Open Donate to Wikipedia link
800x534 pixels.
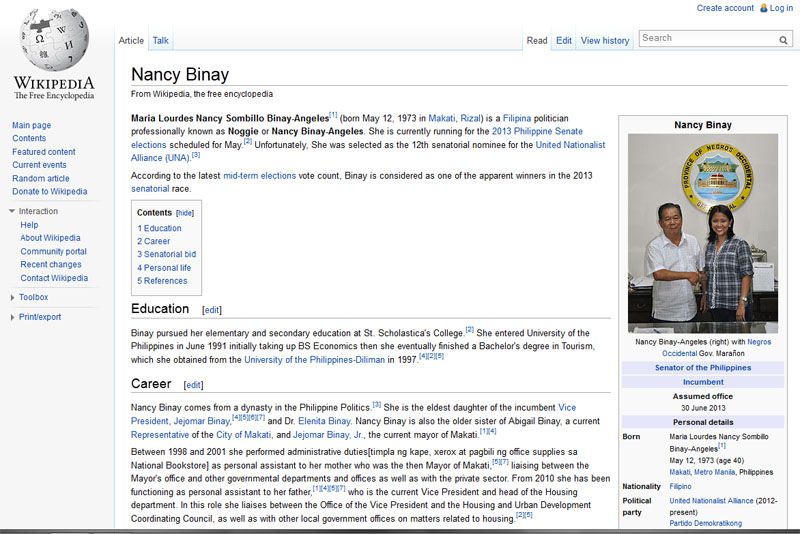(50, 191)
